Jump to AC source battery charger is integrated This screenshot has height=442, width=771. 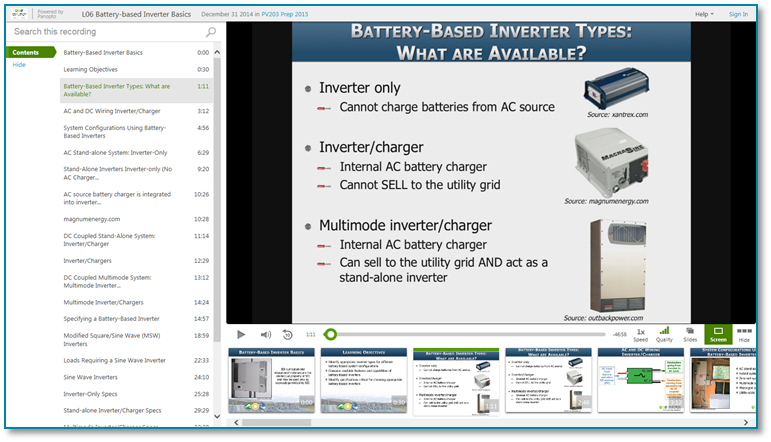click(x=136, y=198)
